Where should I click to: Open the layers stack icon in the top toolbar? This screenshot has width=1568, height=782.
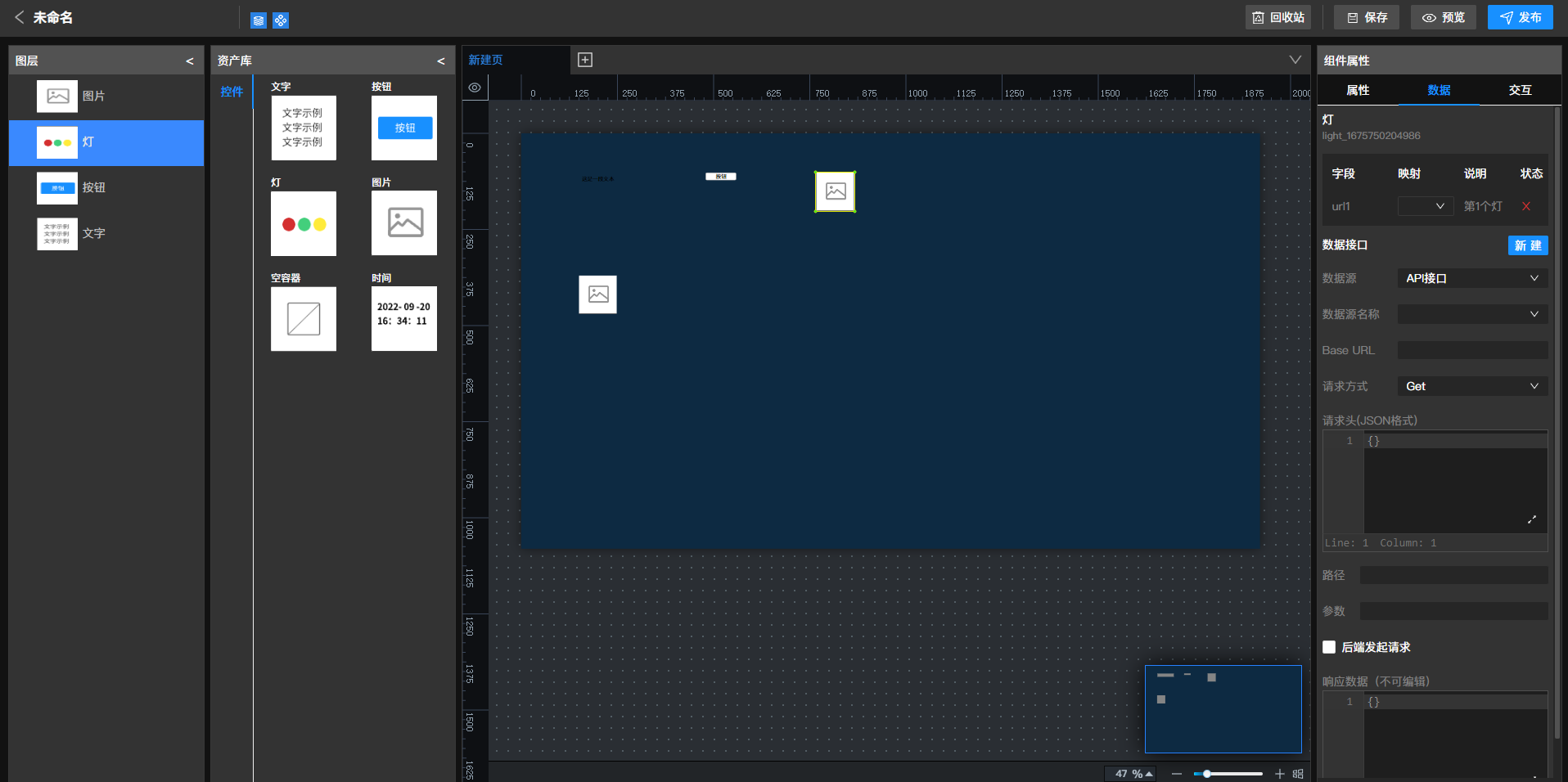[259, 20]
